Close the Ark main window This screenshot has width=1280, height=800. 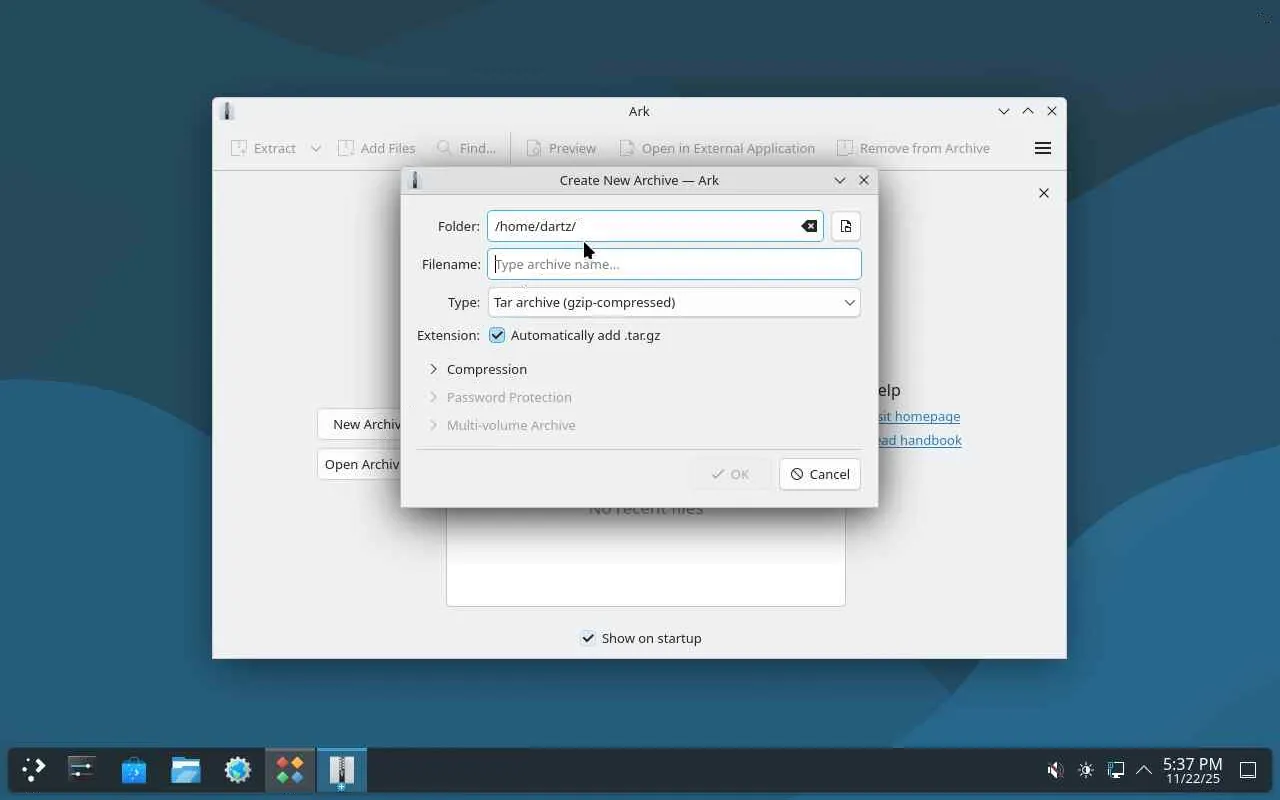(1052, 111)
